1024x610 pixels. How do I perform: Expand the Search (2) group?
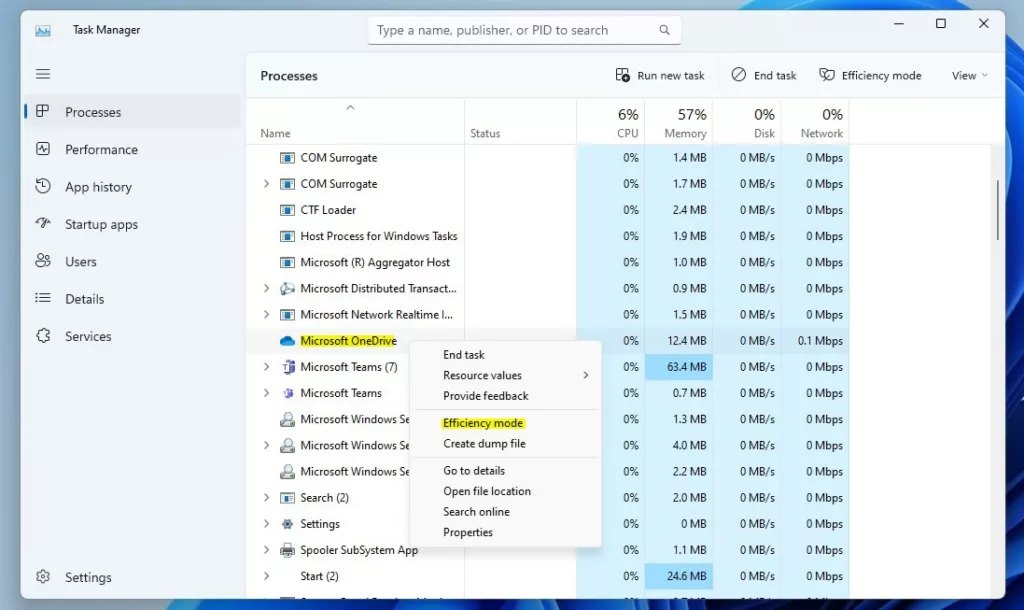coord(266,498)
